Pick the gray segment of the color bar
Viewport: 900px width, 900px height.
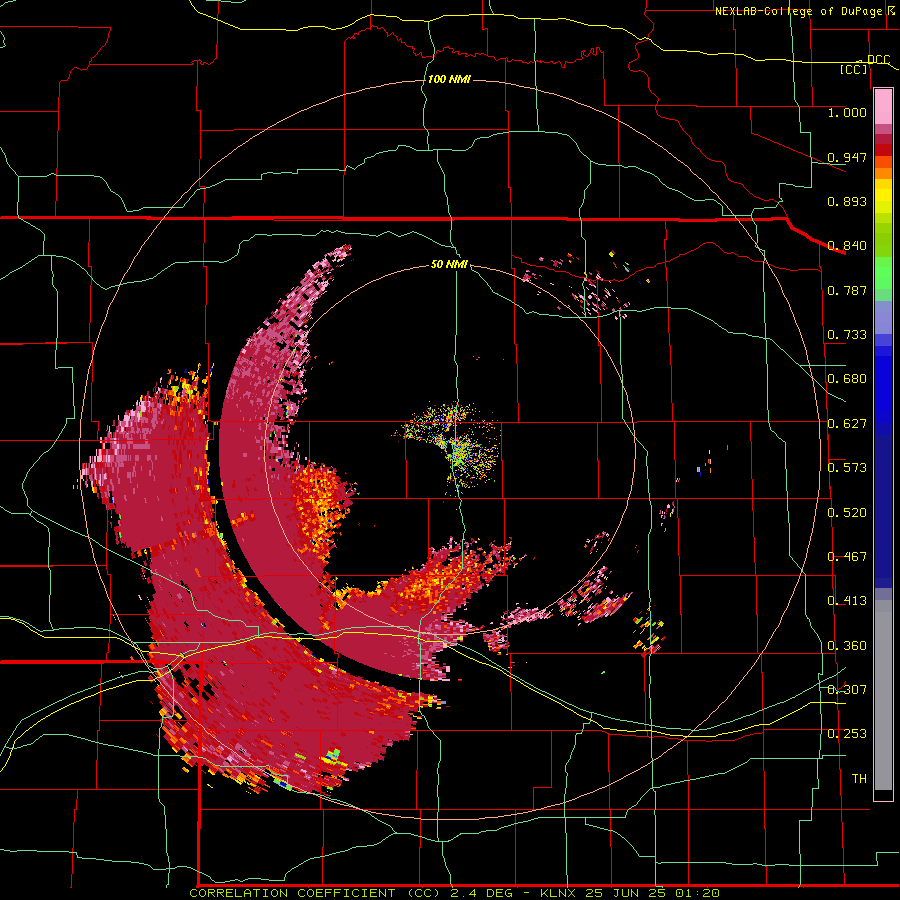pyautogui.click(x=883, y=695)
